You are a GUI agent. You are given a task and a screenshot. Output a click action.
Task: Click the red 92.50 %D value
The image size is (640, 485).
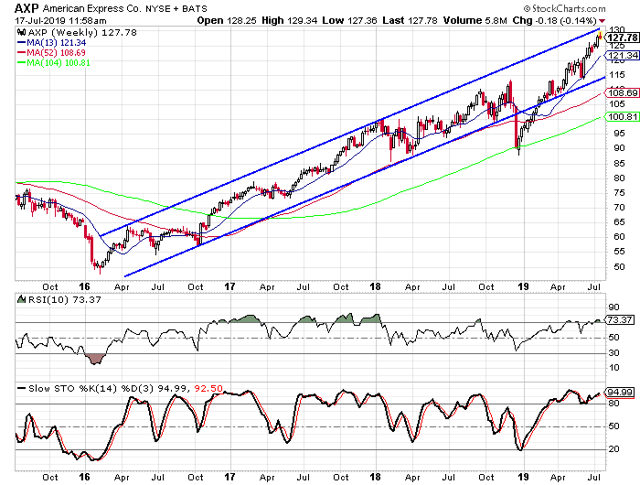pyautogui.click(x=208, y=388)
